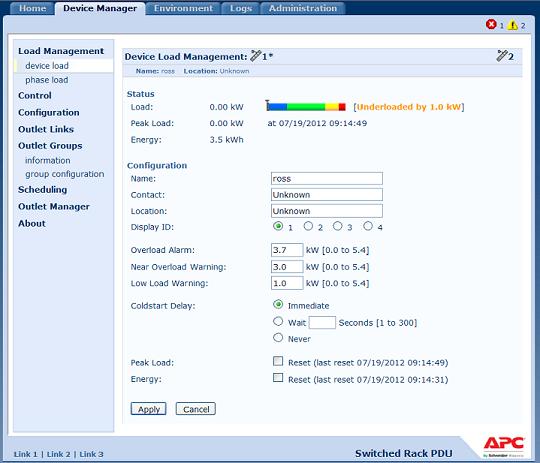This screenshot has width=540, height=463.
Task: Click the load status color bar
Action: 306,106
